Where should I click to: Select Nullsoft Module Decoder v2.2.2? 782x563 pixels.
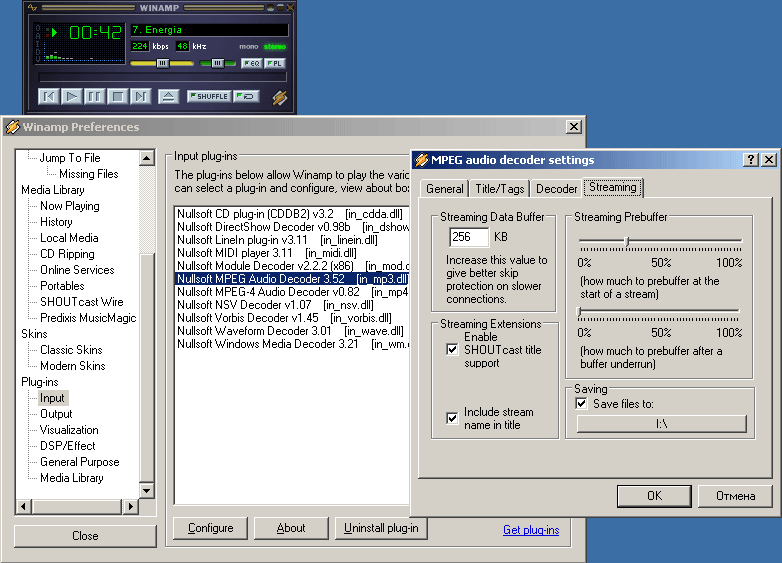click(291, 266)
